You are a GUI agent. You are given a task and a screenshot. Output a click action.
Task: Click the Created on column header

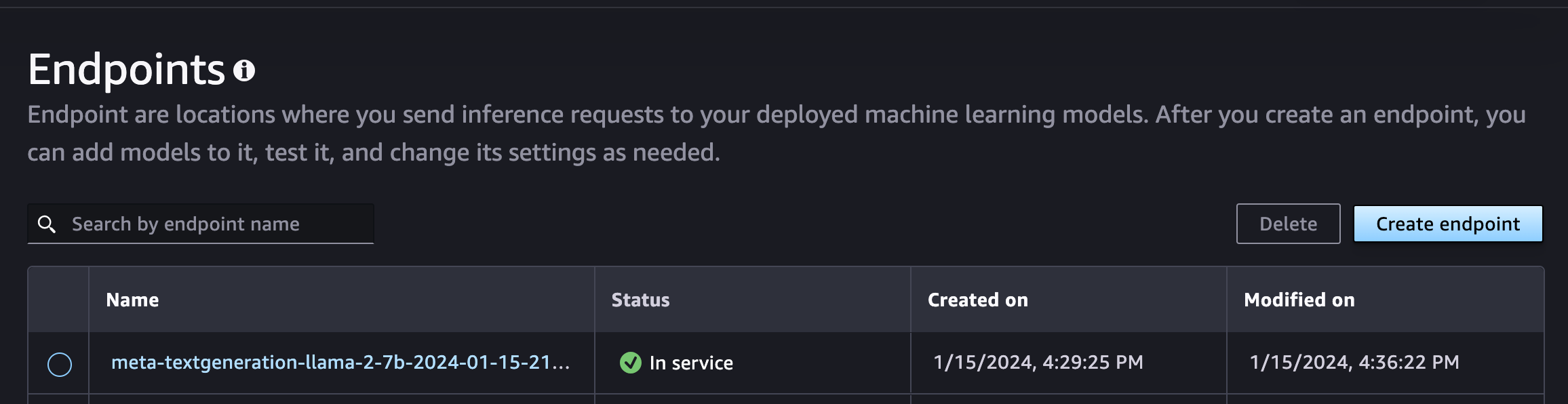pyautogui.click(x=977, y=300)
